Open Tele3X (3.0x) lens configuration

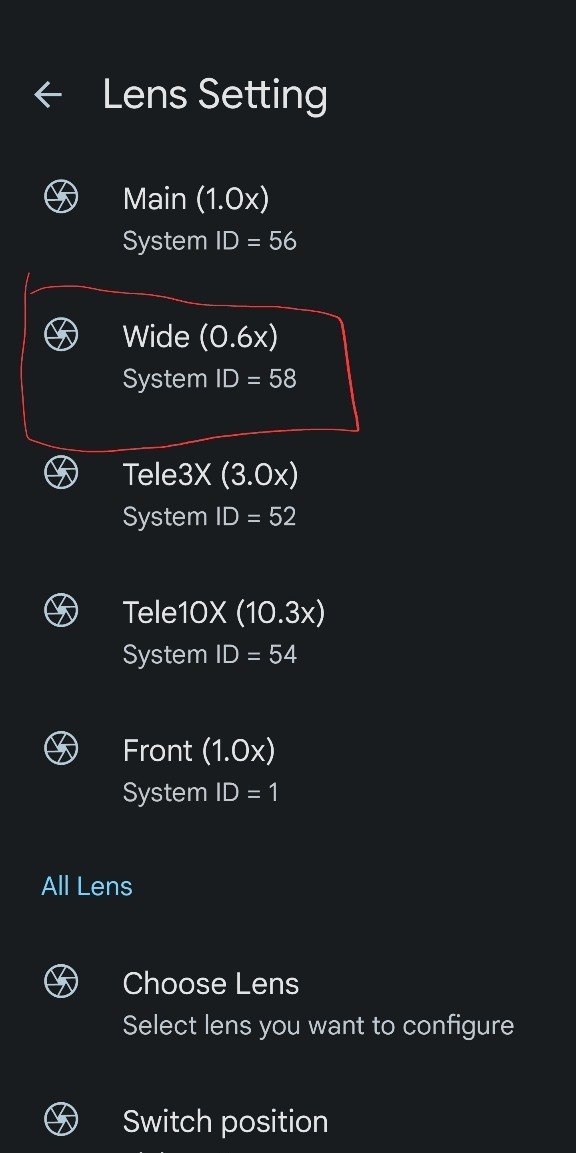click(288, 494)
